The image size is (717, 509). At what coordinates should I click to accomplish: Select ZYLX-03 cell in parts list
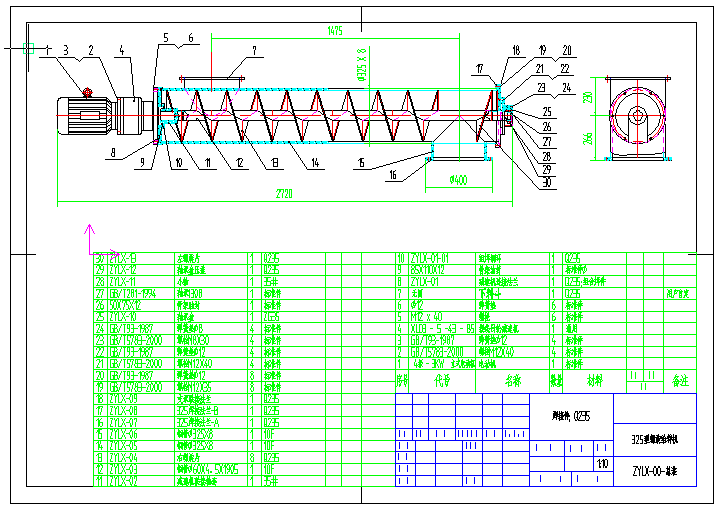[x=123, y=469]
